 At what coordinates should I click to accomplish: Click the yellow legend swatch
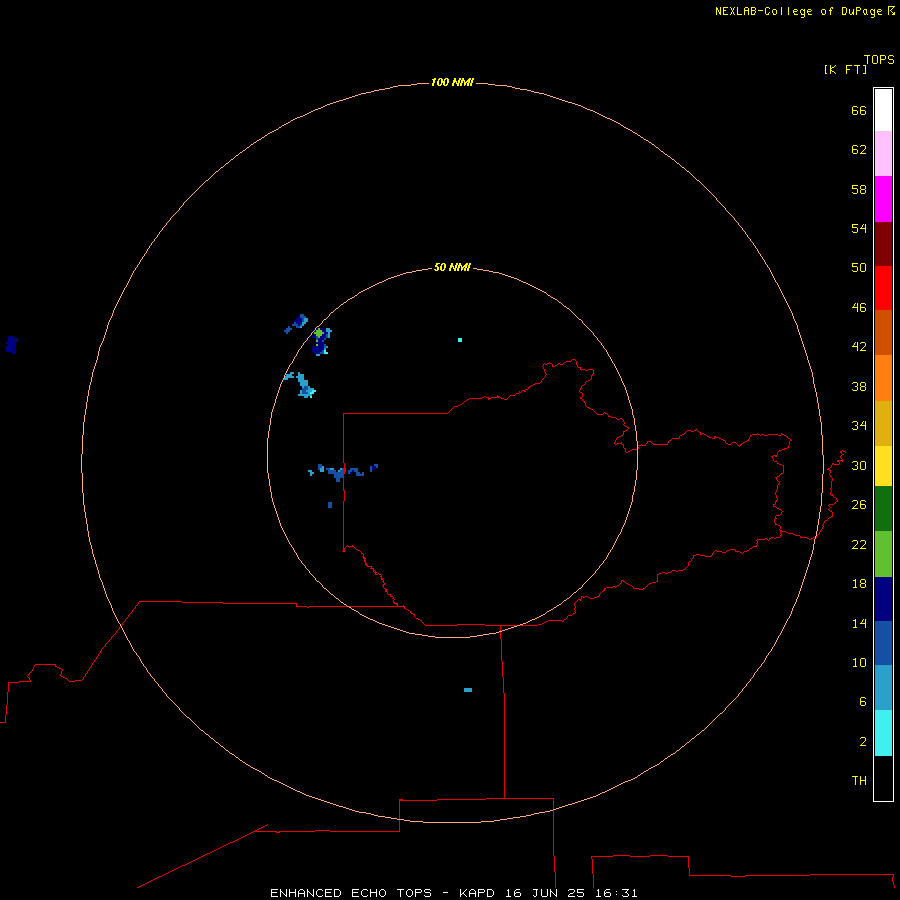[x=883, y=465]
